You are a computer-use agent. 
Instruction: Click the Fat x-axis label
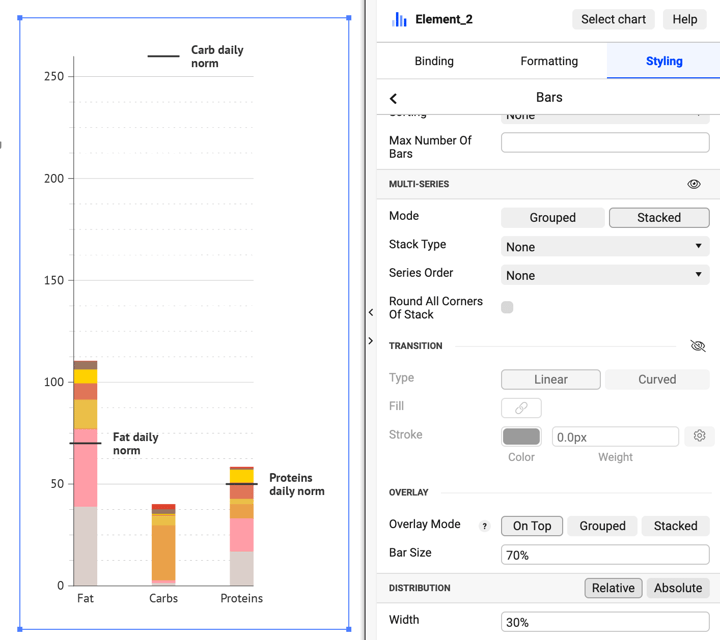pyautogui.click(x=85, y=598)
